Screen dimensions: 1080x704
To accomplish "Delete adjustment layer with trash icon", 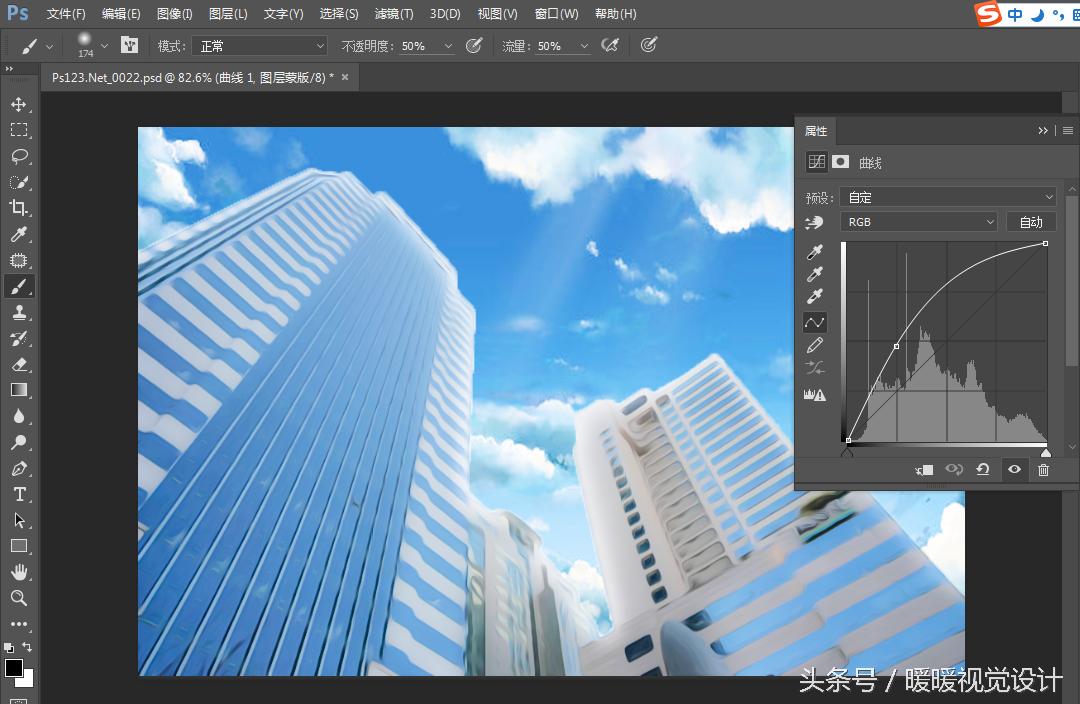I will (x=1043, y=469).
